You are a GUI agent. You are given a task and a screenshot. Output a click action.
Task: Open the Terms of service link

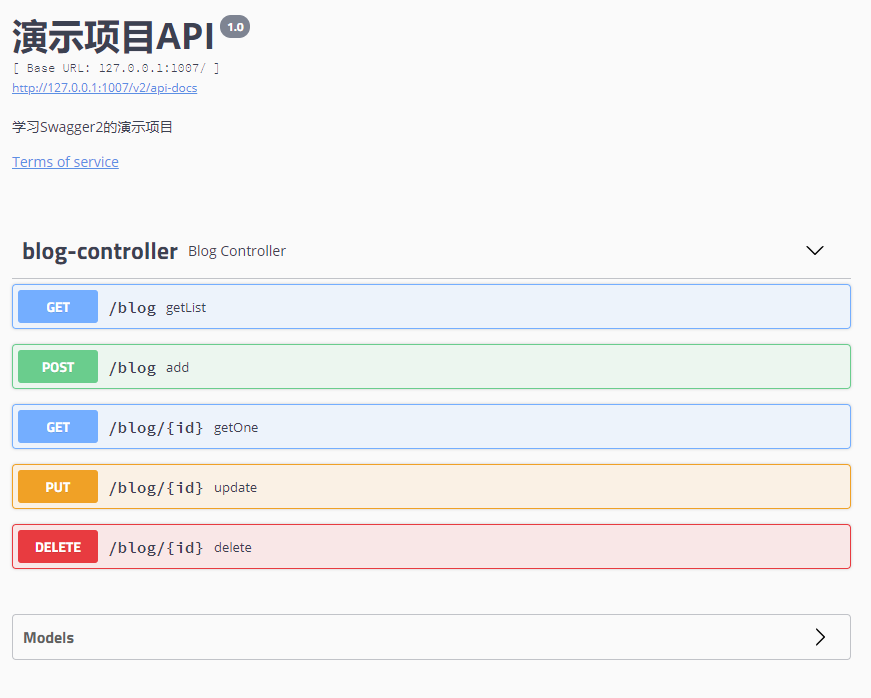pyautogui.click(x=65, y=162)
